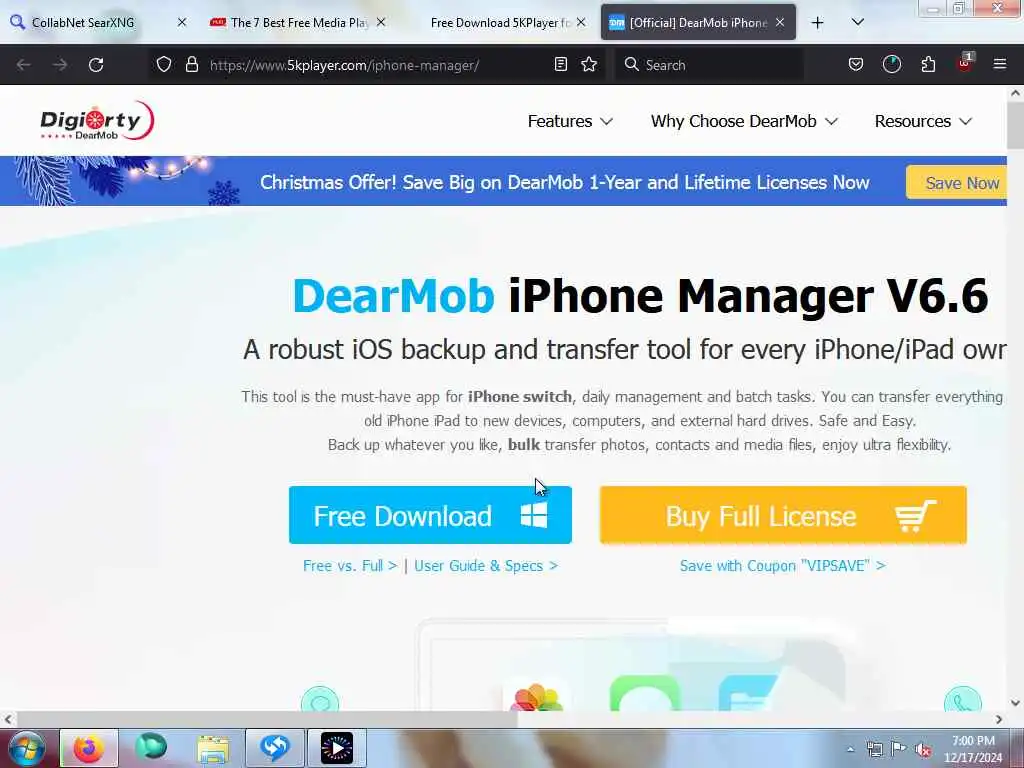Click the Free Download button
Screen dimensions: 1024x768
[430, 515]
